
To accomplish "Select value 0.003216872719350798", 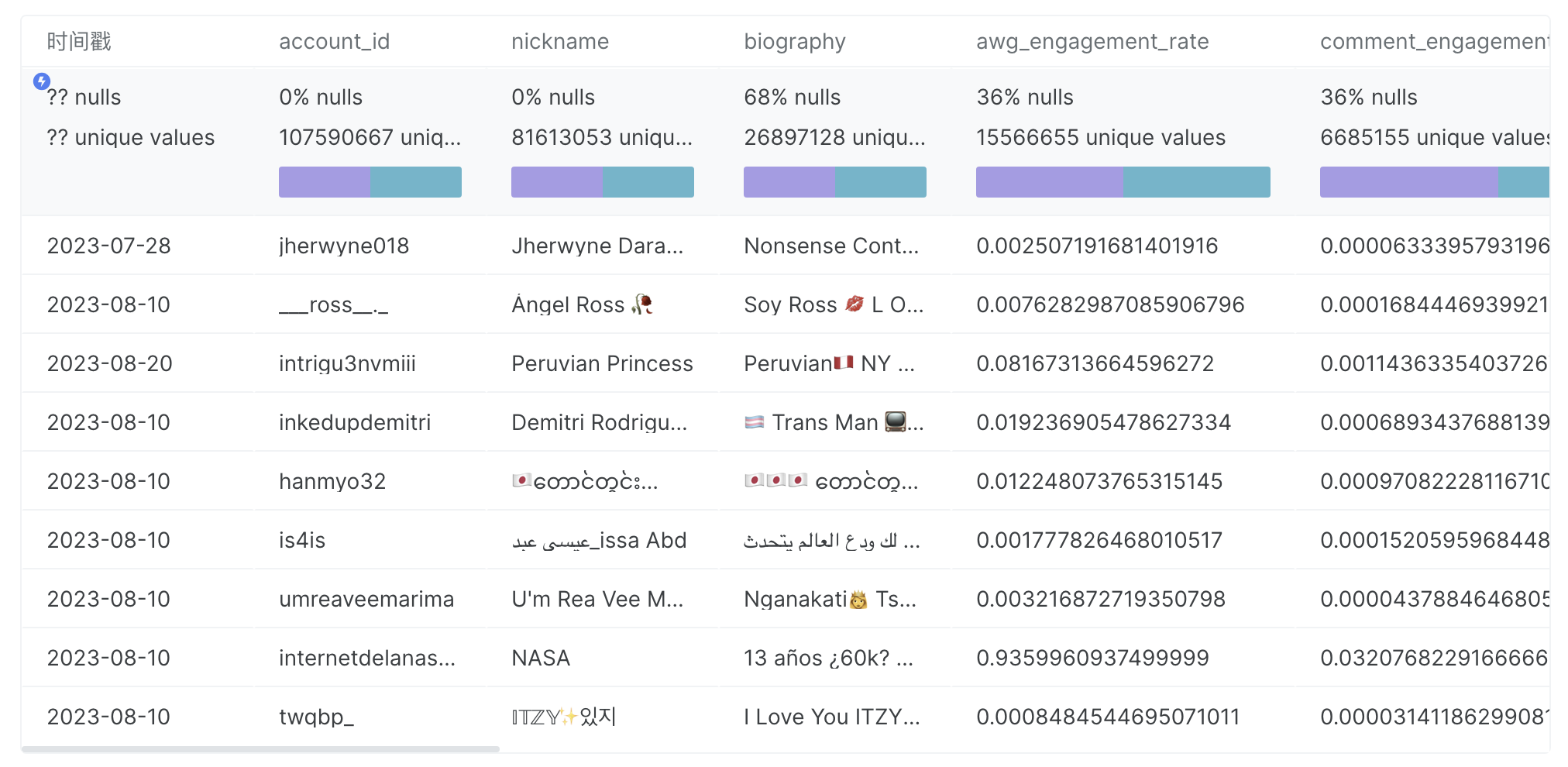I will pyautogui.click(x=1101, y=599).
